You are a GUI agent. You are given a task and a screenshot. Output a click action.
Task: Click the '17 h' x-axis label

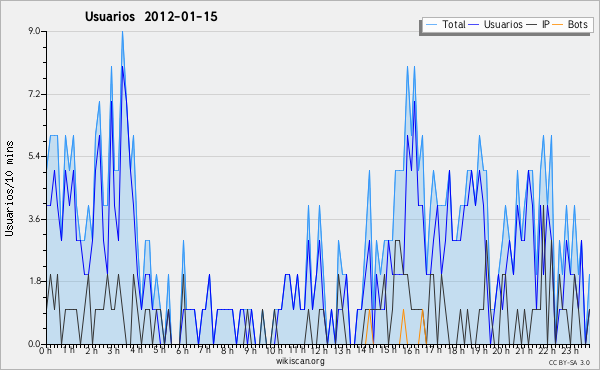[434, 350]
